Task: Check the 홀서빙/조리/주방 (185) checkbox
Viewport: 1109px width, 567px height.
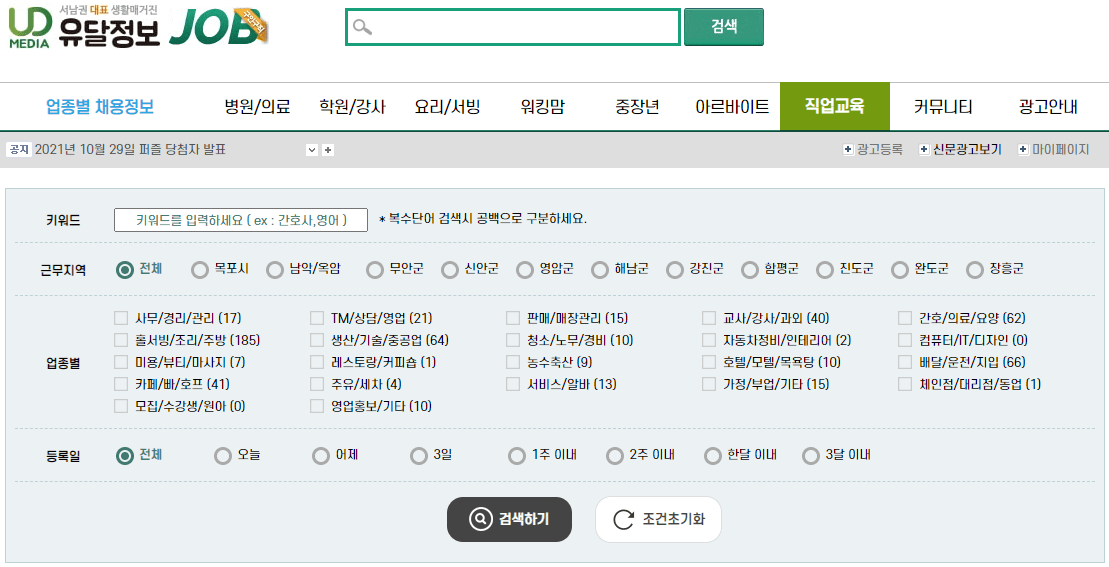Action: (x=121, y=340)
